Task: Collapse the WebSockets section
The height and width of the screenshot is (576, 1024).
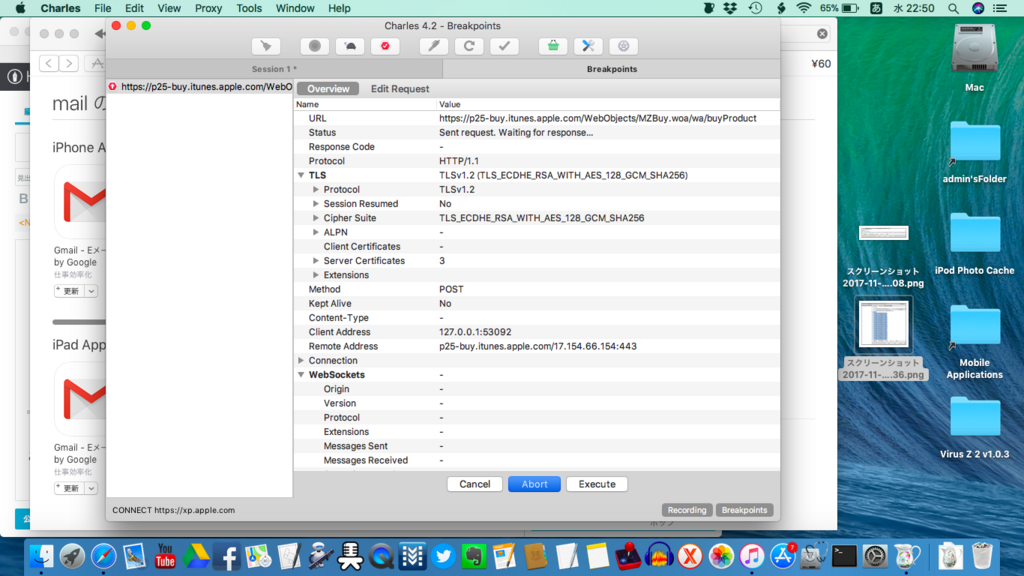Action: (x=301, y=375)
